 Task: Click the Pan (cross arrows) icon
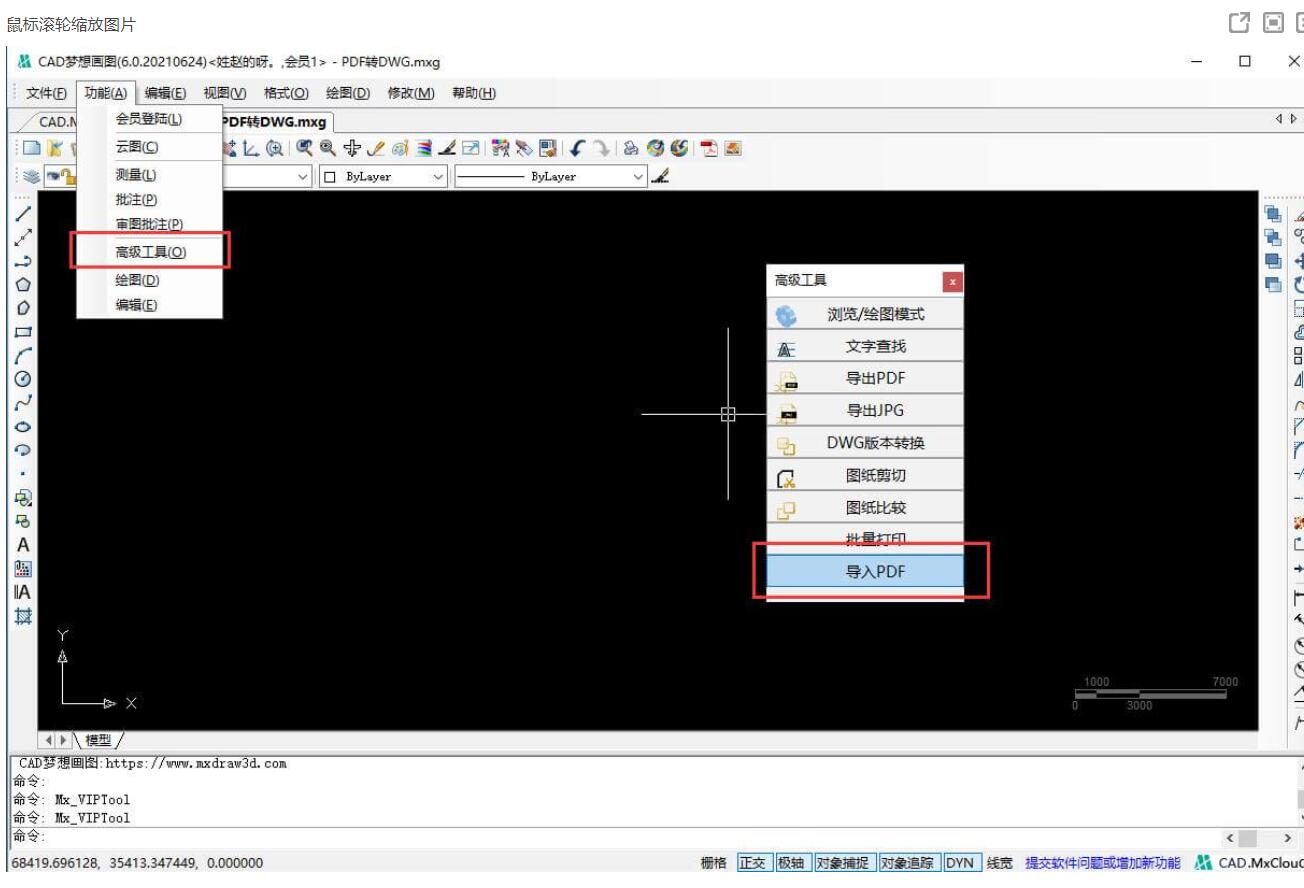[x=350, y=149]
